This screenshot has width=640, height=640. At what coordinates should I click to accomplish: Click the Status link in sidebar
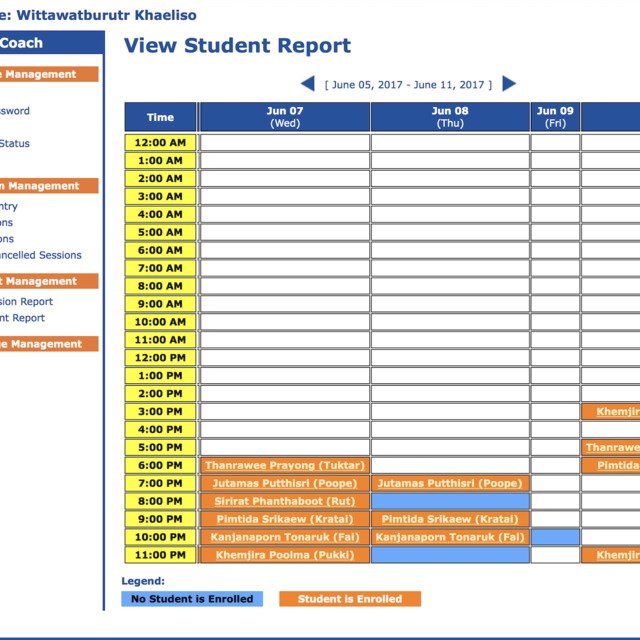[15, 143]
